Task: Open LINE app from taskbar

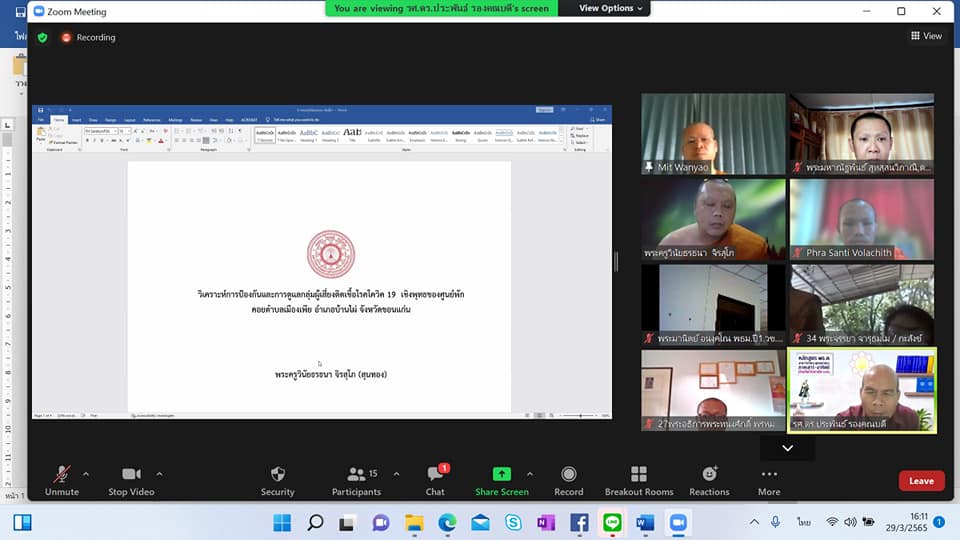Action: point(612,522)
